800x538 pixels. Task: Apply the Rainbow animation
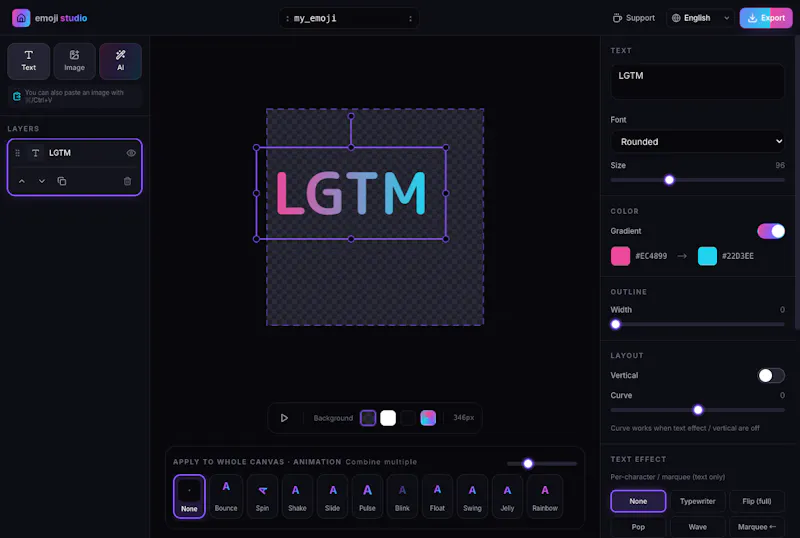coord(545,497)
